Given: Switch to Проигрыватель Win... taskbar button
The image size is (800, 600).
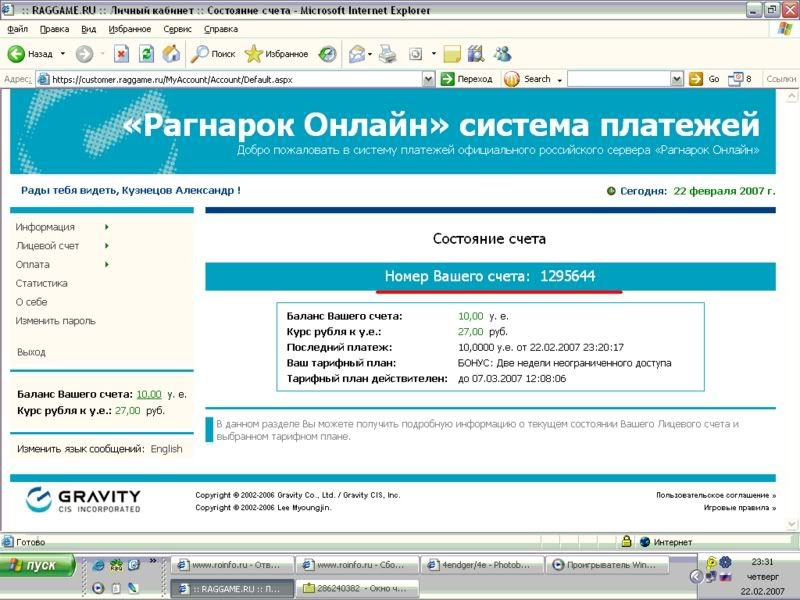Looking at the screenshot, I should pos(607,565).
